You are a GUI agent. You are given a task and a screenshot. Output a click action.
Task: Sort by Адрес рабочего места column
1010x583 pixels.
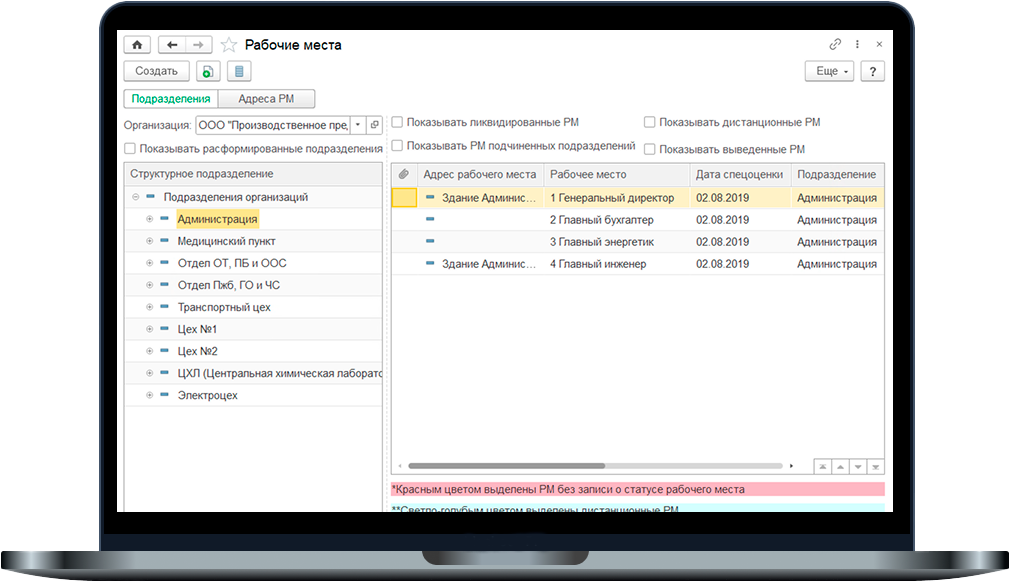pos(479,174)
